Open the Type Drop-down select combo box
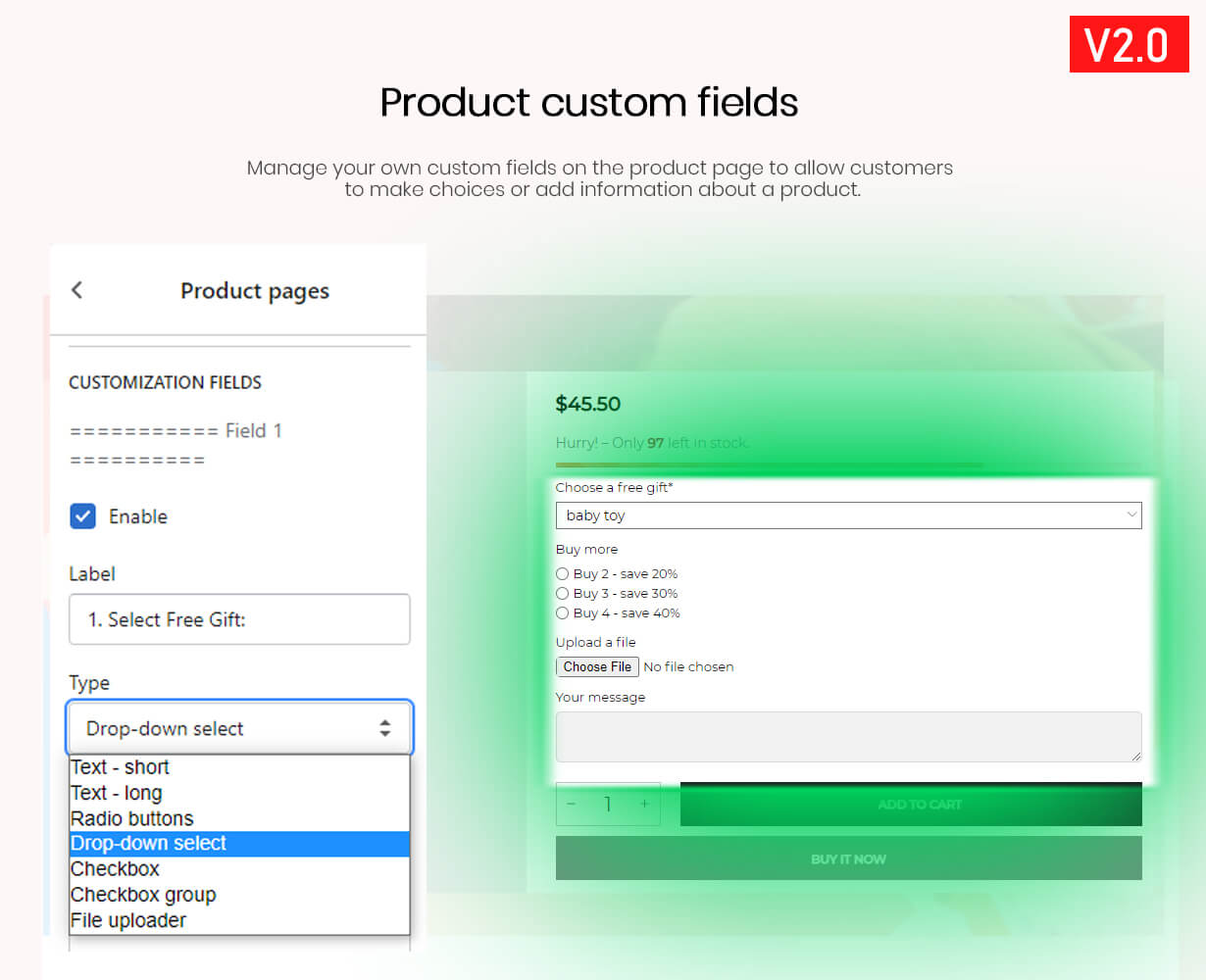This screenshot has height=980, width=1206. (239, 728)
